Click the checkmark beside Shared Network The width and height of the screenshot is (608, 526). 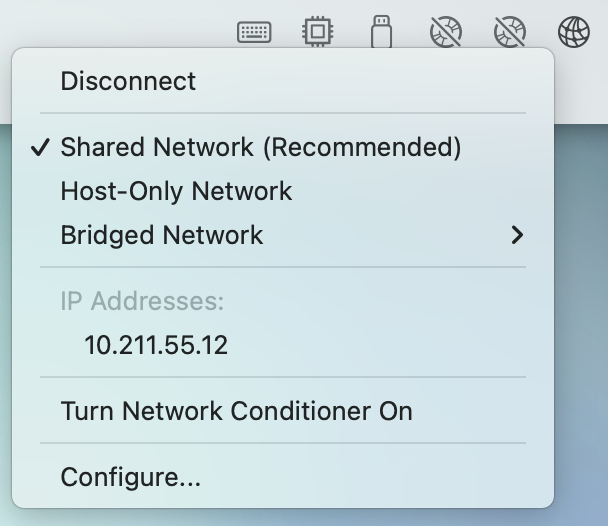coord(40,148)
